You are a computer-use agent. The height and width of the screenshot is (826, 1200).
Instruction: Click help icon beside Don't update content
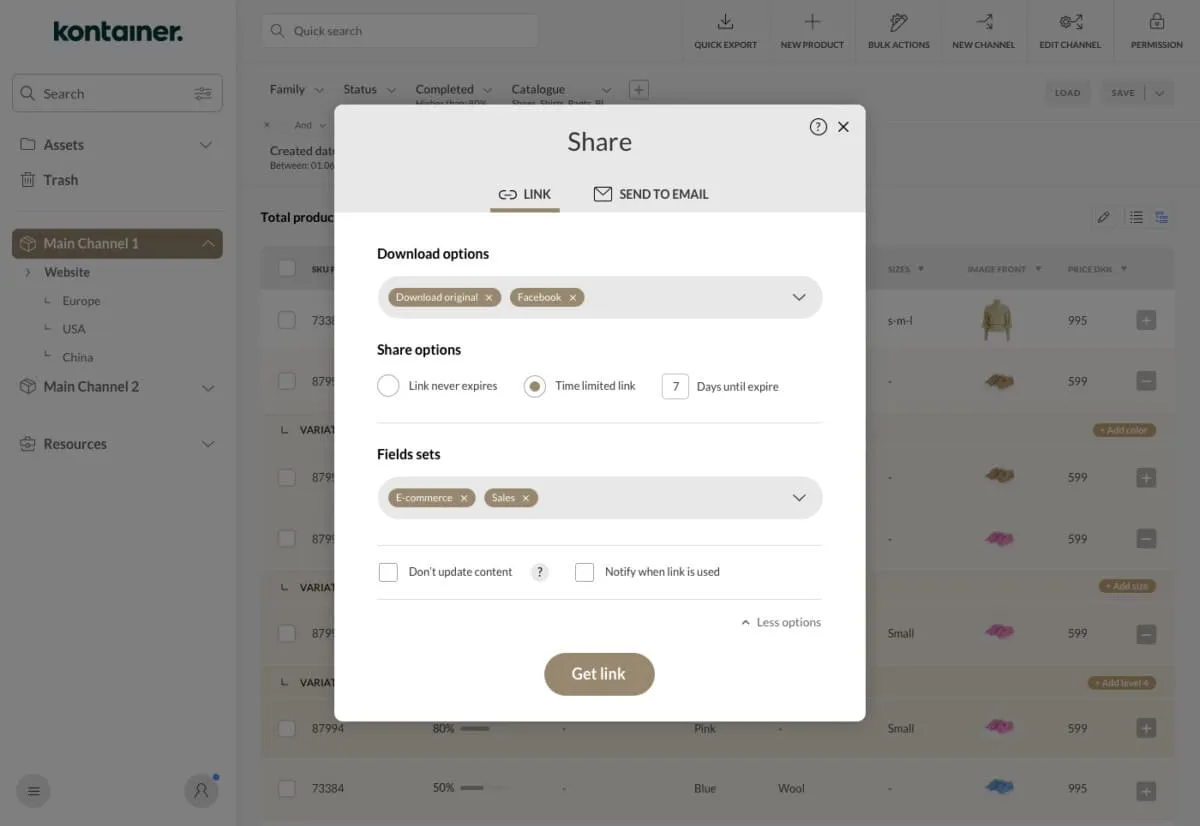click(540, 572)
